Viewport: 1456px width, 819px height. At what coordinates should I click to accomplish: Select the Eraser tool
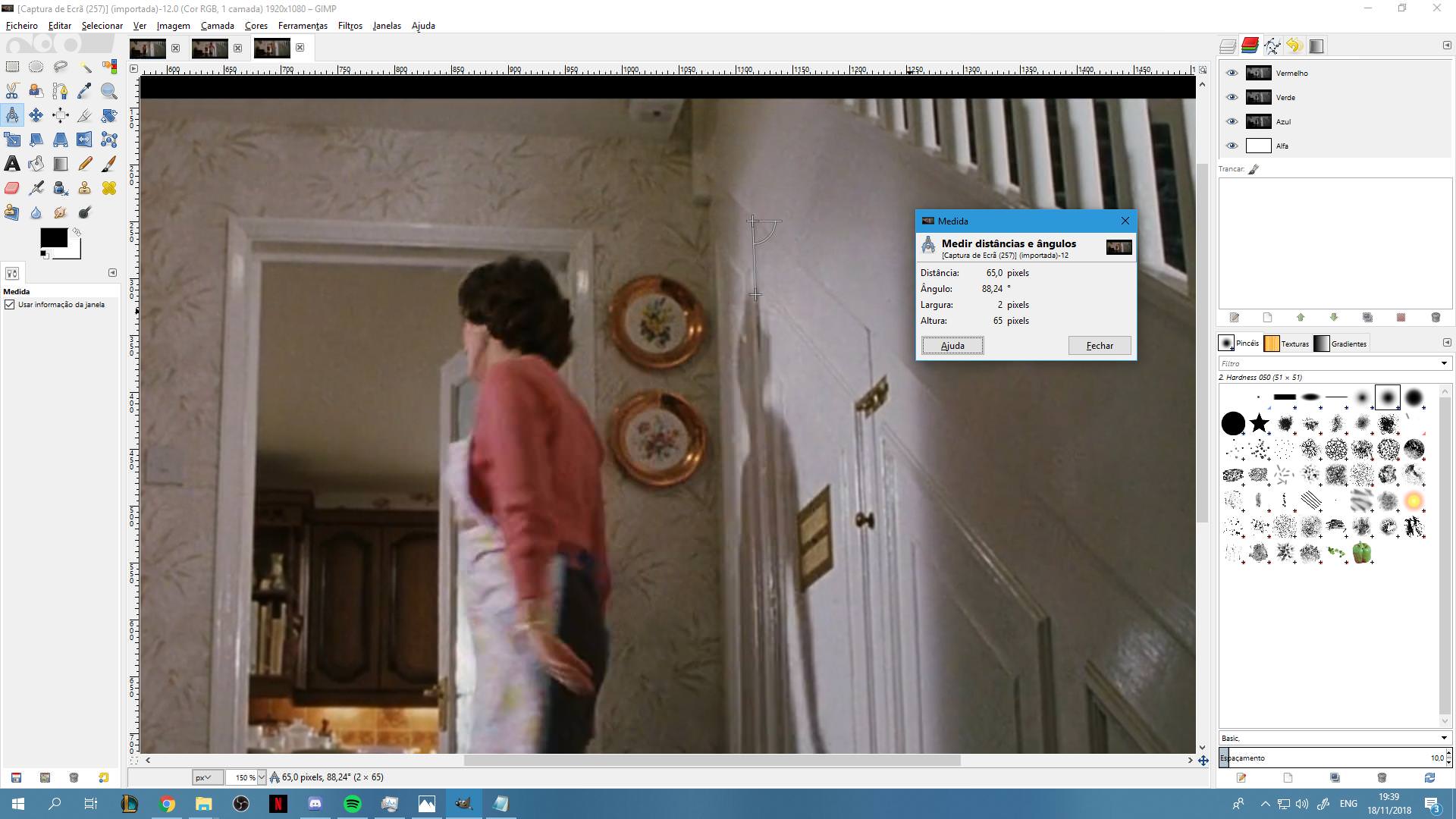coord(12,188)
